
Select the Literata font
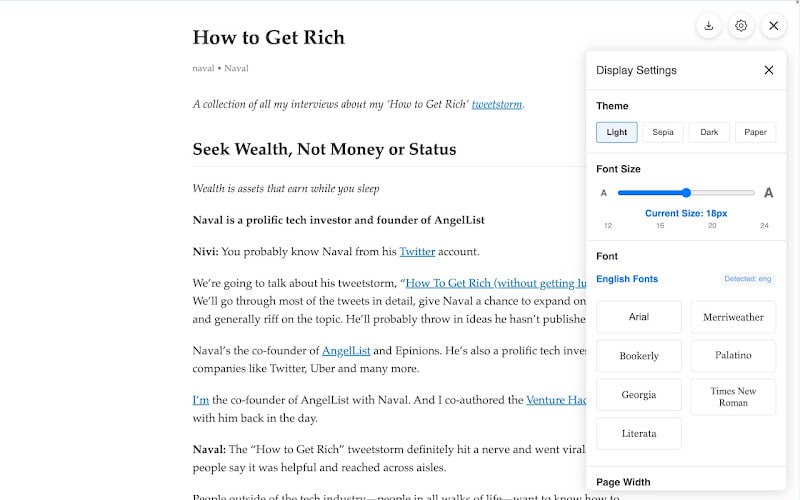coord(639,434)
